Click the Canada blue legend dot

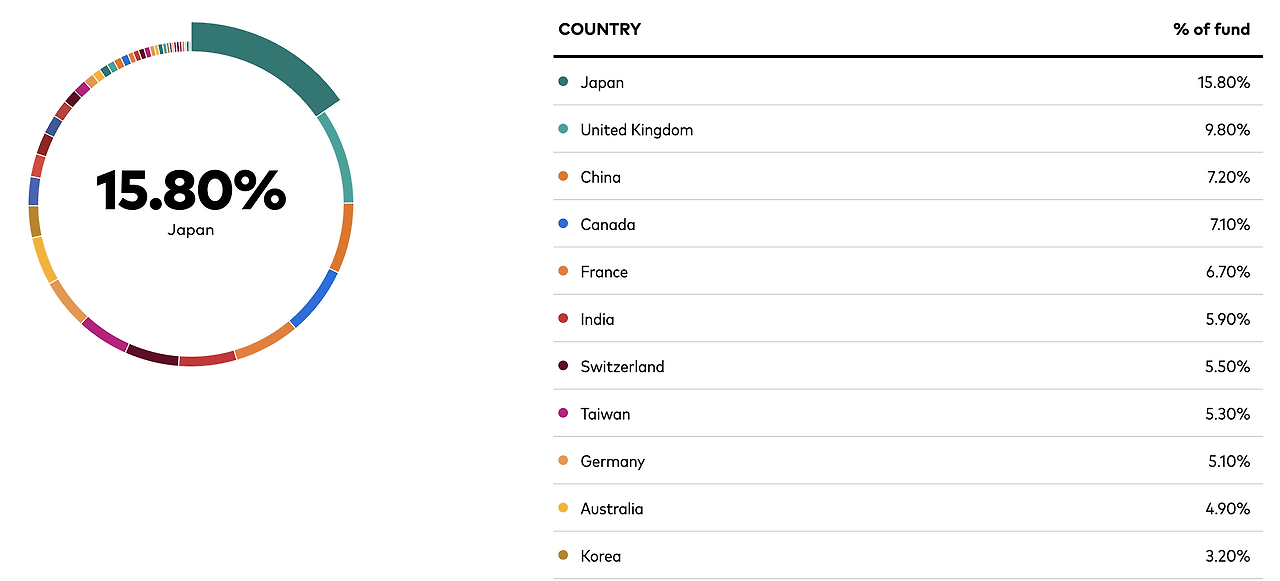[x=563, y=224]
